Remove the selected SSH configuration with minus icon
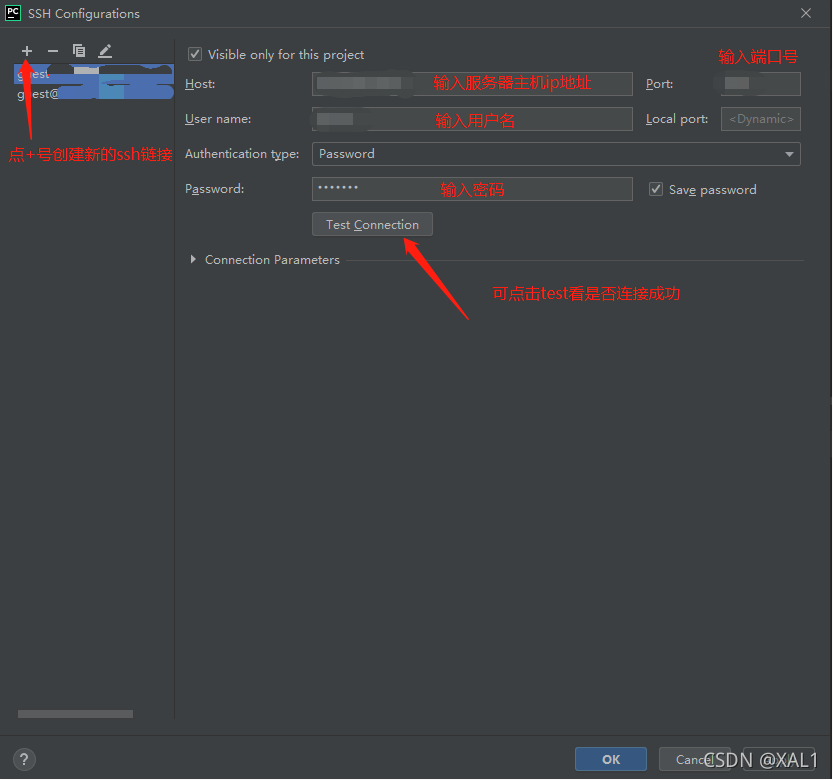The height and width of the screenshot is (780, 833). point(53,51)
